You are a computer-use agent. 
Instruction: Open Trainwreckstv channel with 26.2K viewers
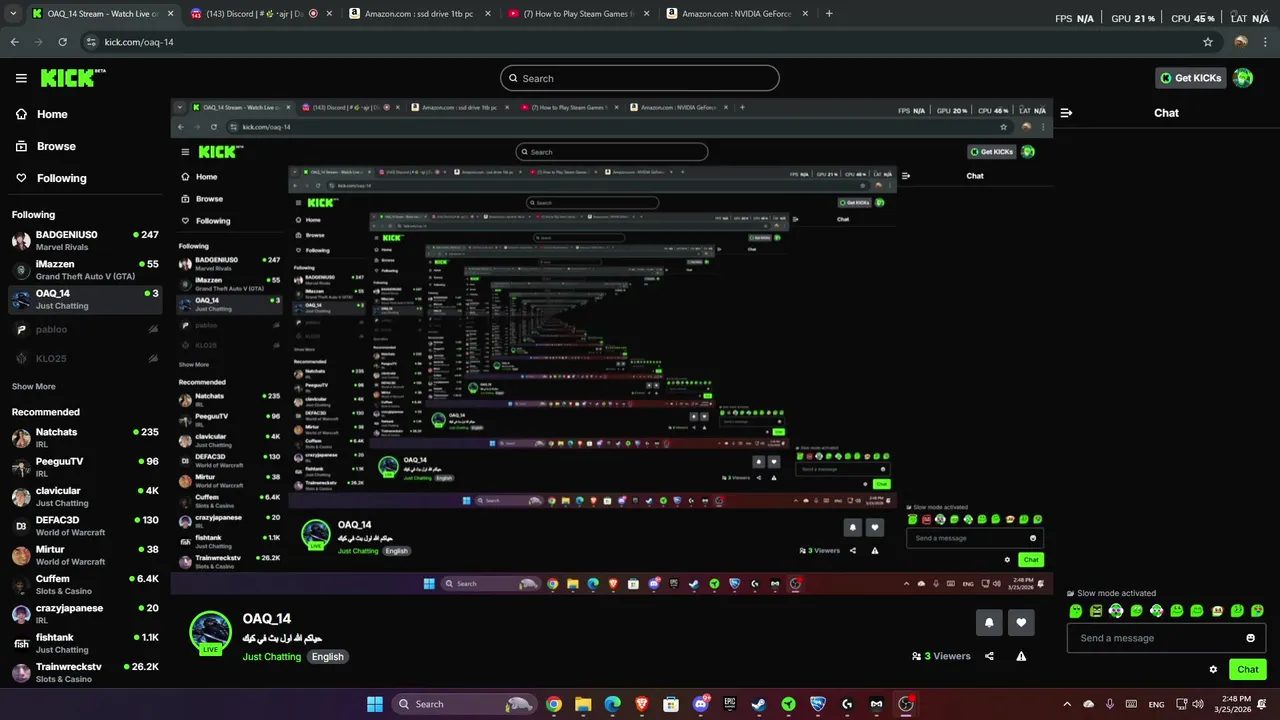85,672
